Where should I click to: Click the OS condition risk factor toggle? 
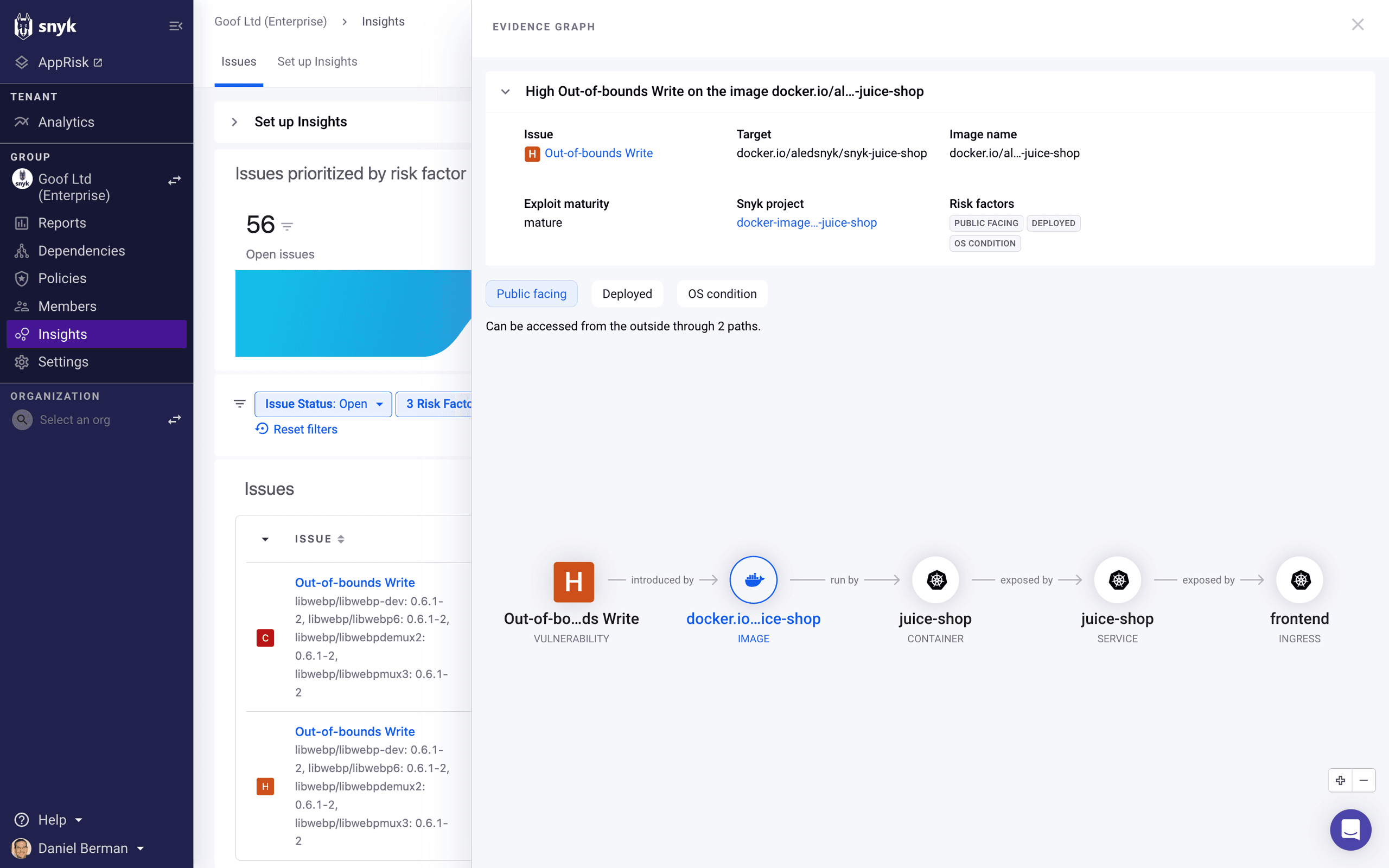[x=722, y=294]
